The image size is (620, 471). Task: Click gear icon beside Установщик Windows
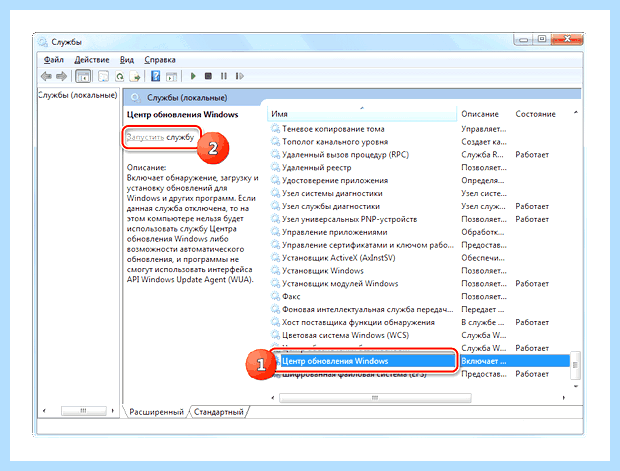275,270
